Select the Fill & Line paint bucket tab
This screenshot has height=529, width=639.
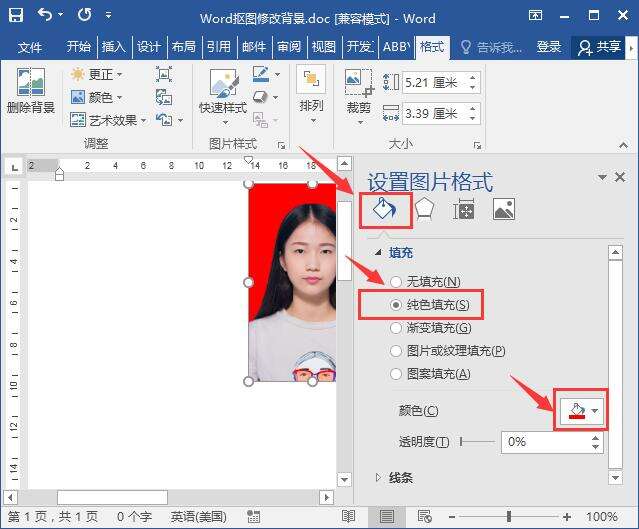(x=385, y=209)
